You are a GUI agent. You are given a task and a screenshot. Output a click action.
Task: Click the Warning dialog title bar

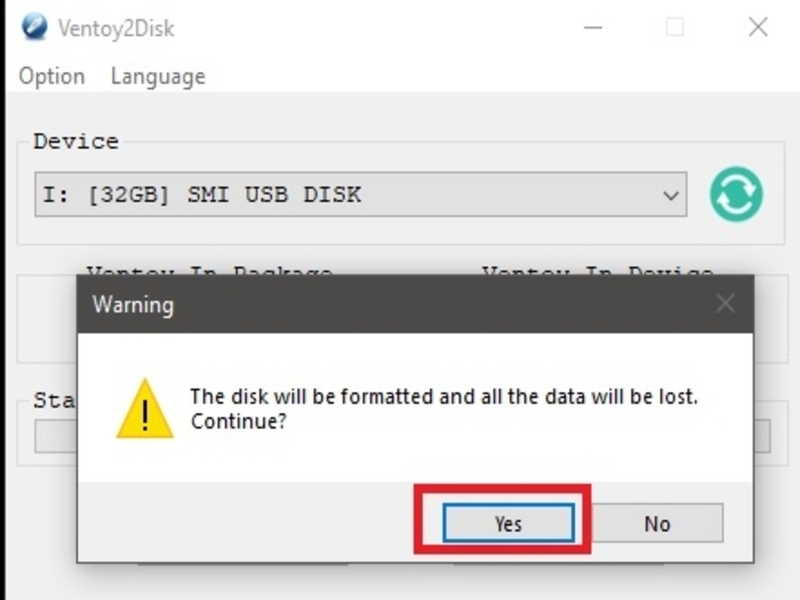(400, 304)
